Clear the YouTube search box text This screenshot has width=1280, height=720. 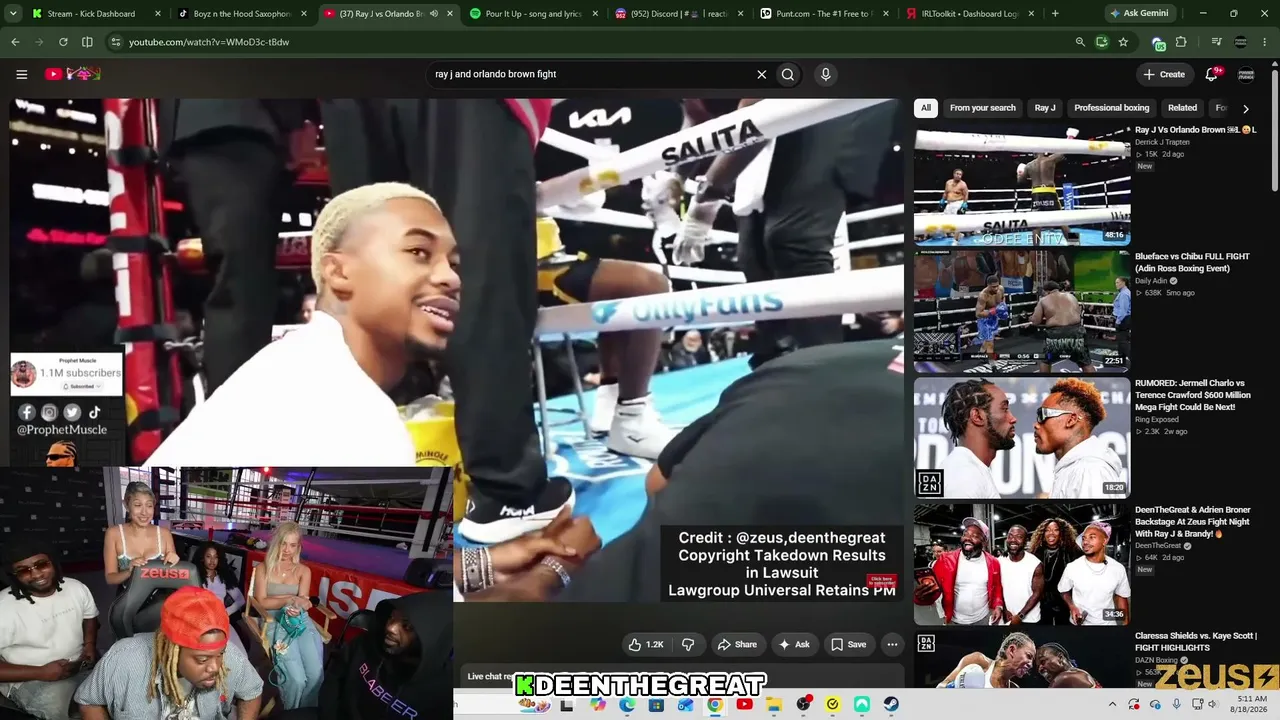pos(761,74)
